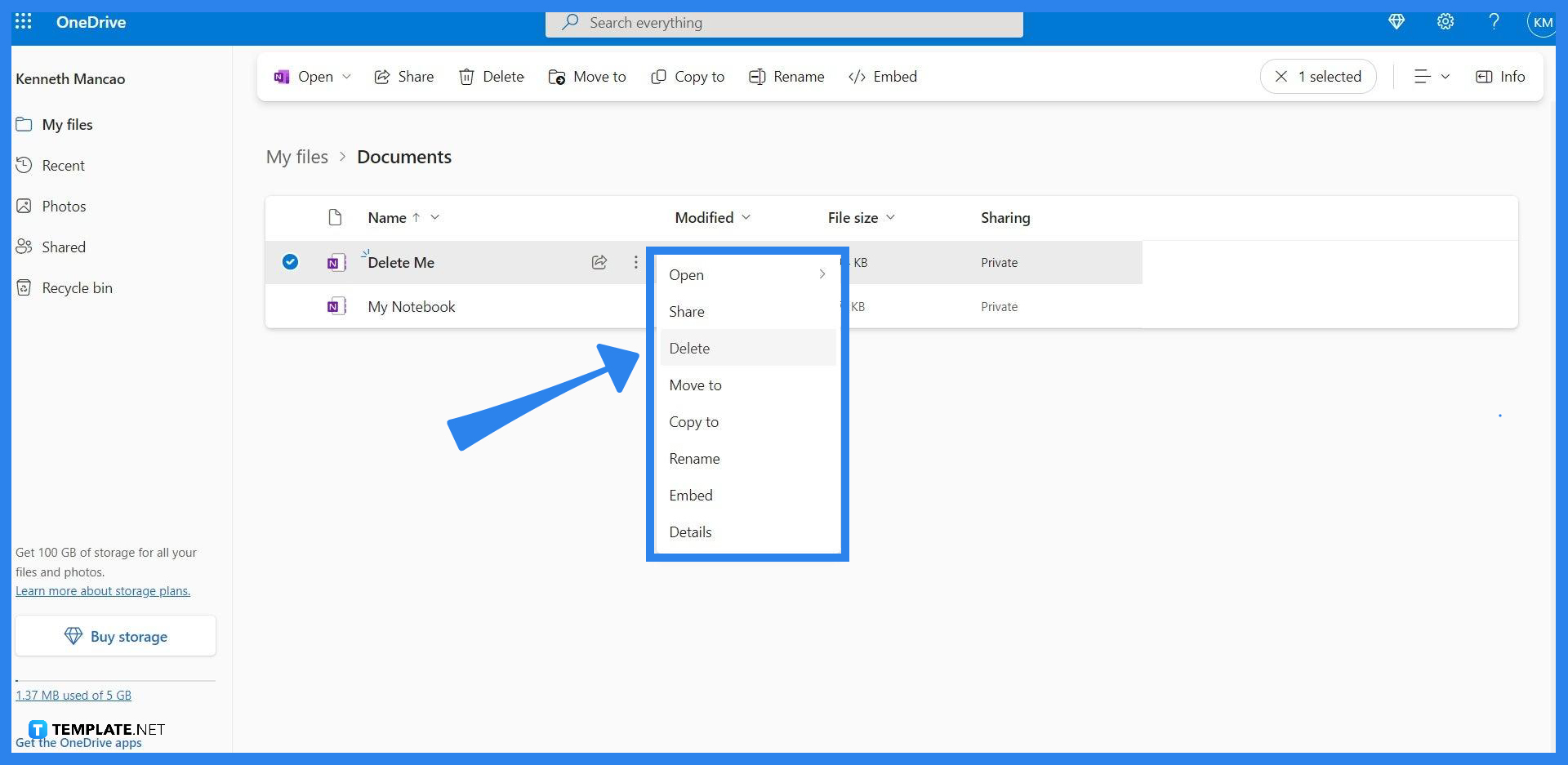Click the Buy storage button

115,636
